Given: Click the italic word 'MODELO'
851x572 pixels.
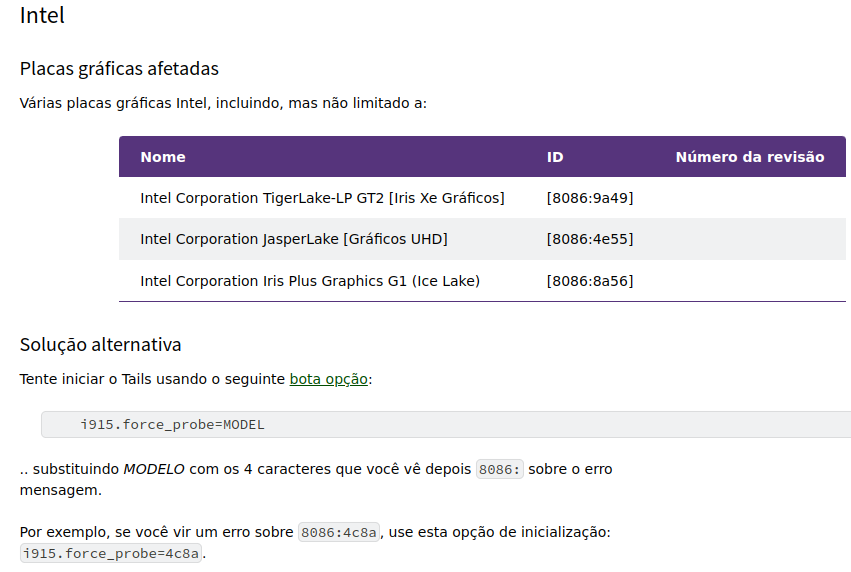Looking at the screenshot, I should (x=154, y=469).
